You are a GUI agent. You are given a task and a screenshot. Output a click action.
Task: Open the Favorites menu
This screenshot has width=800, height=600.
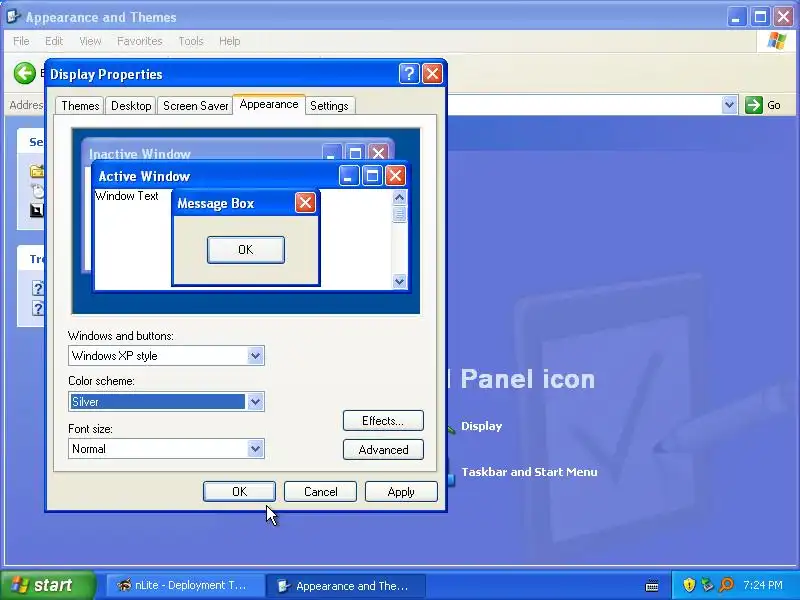click(139, 41)
